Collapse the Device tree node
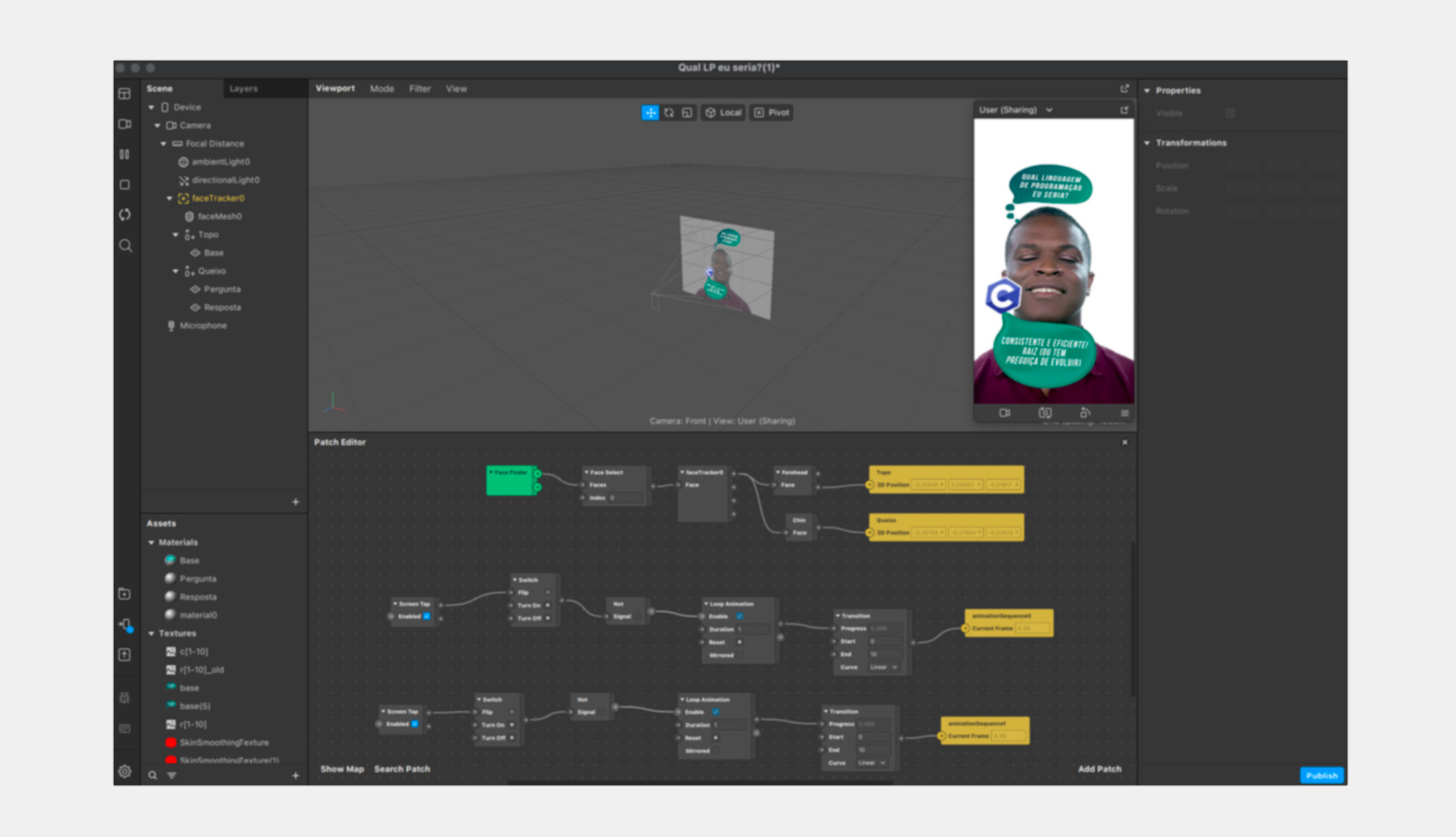Screen dimensions: 1456x837 [152, 108]
